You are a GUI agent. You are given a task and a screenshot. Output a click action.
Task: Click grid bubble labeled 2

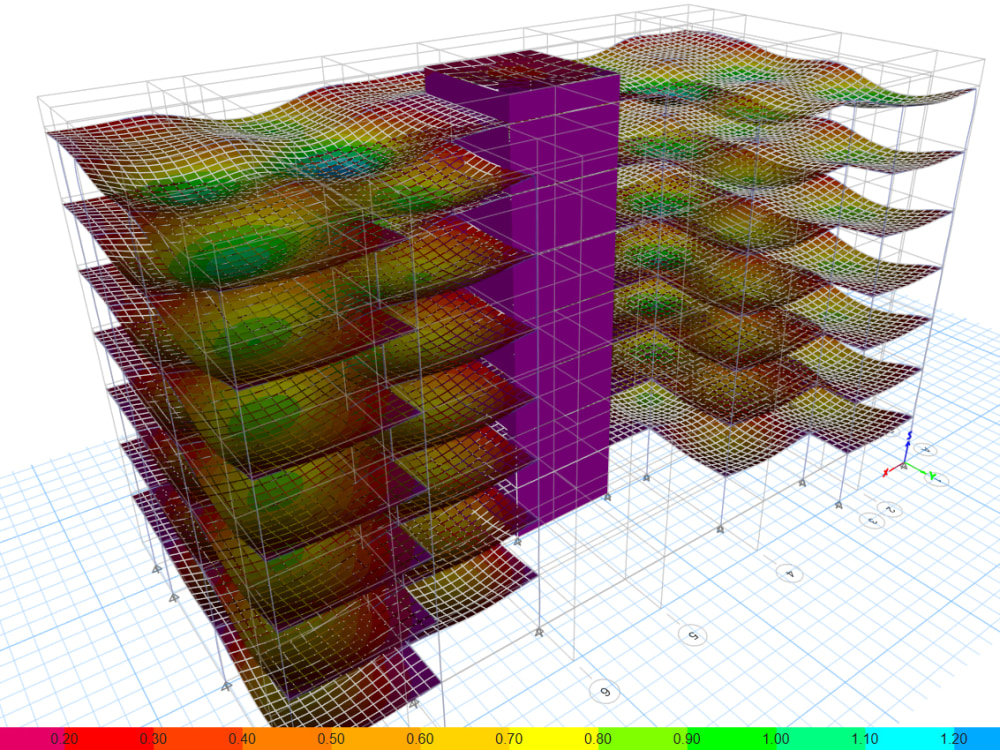(890, 508)
